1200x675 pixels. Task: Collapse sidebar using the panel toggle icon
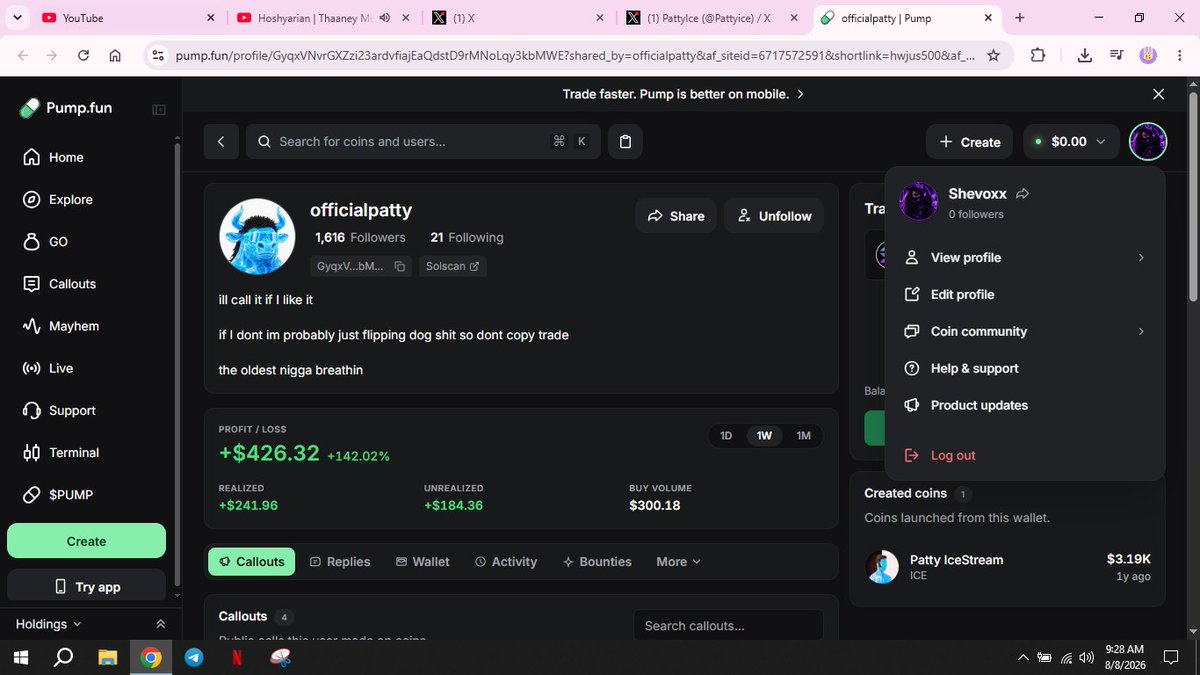(159, 109)
